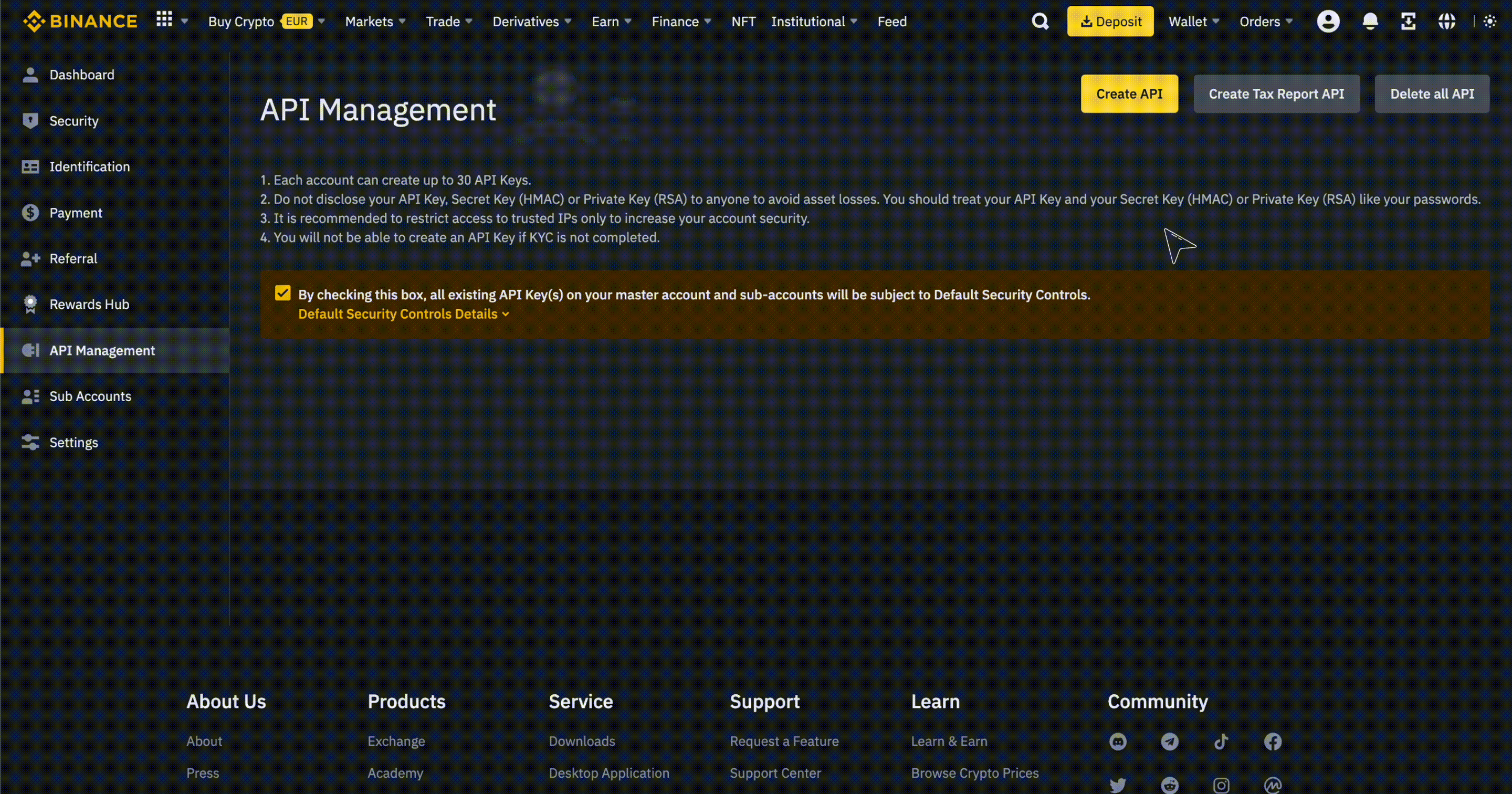1512x794 pixels.
Task: Open the Desktop Application footer link
Action: 608,774
